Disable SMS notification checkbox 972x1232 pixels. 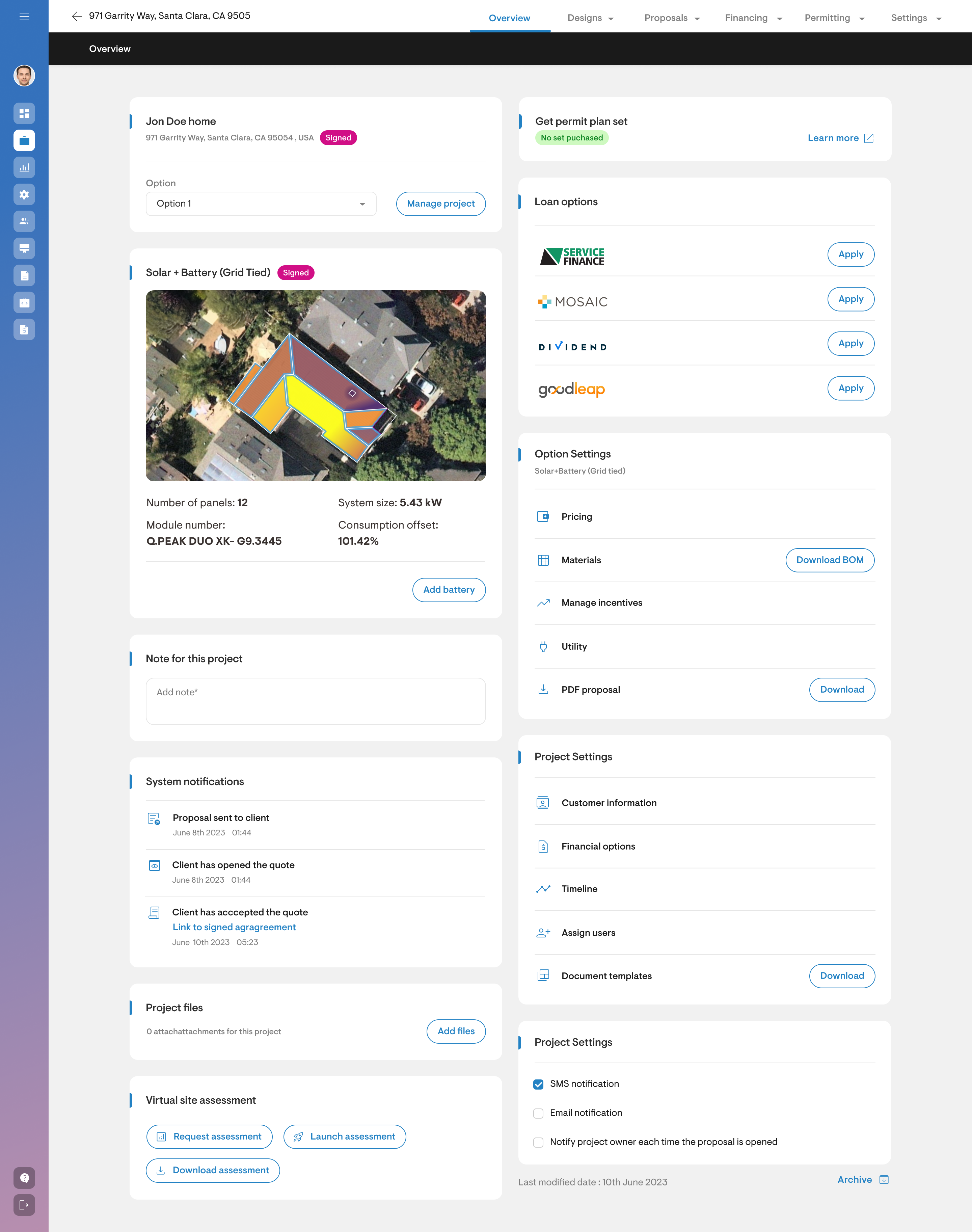coord(538,1084)
